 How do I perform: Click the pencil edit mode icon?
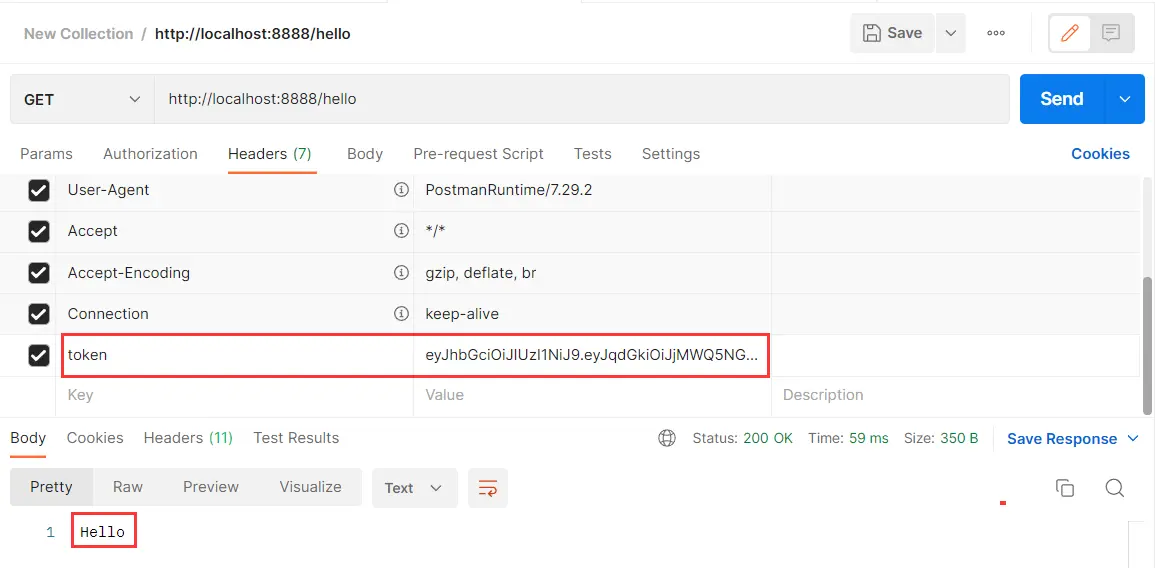pos(1070,33)
